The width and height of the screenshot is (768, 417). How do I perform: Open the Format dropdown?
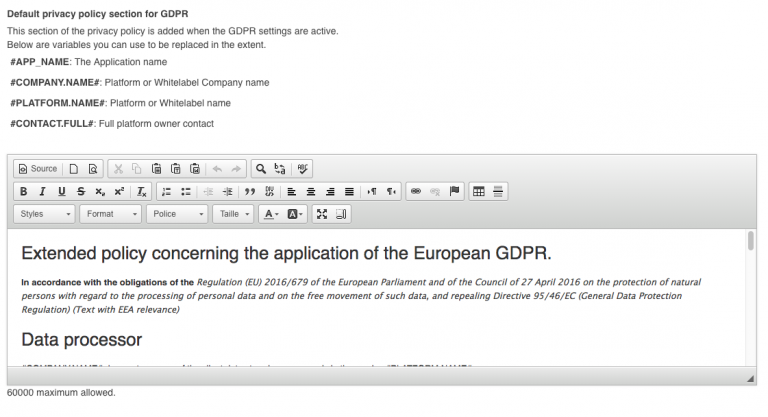pos(111,213)
